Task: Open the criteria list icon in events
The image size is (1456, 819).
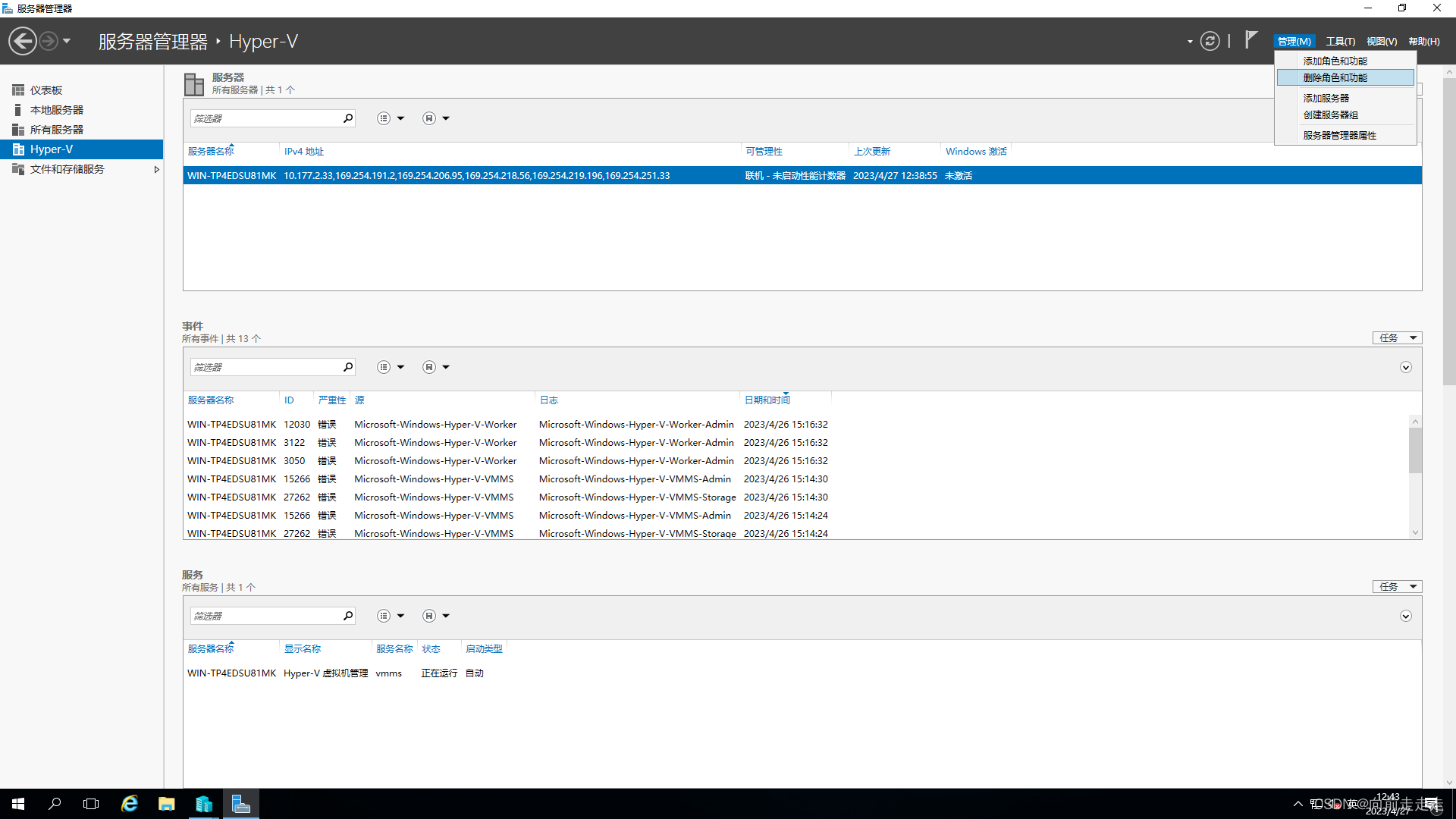Action: (384, 367)
